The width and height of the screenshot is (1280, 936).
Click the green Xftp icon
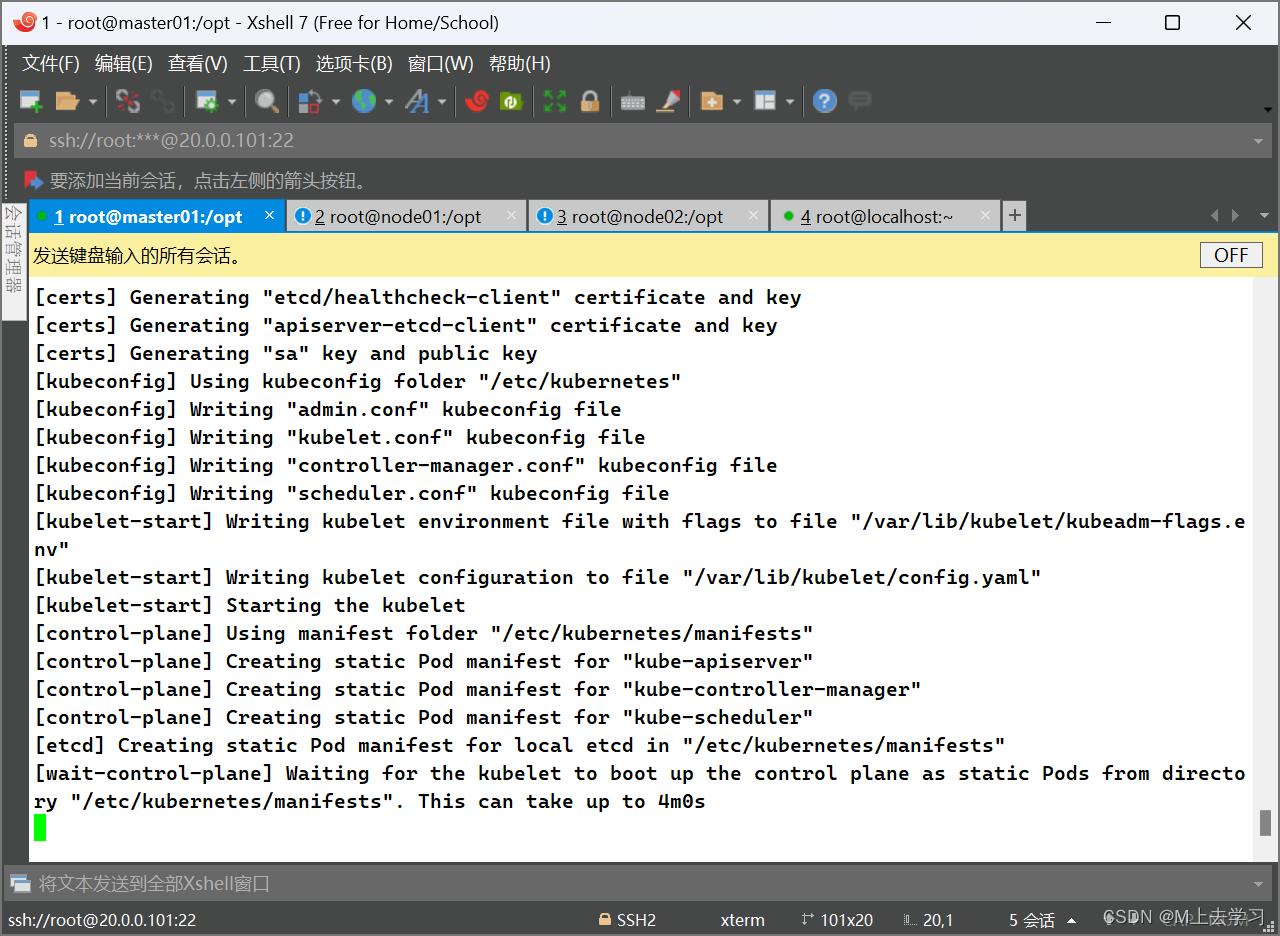(x=511, y=101)
